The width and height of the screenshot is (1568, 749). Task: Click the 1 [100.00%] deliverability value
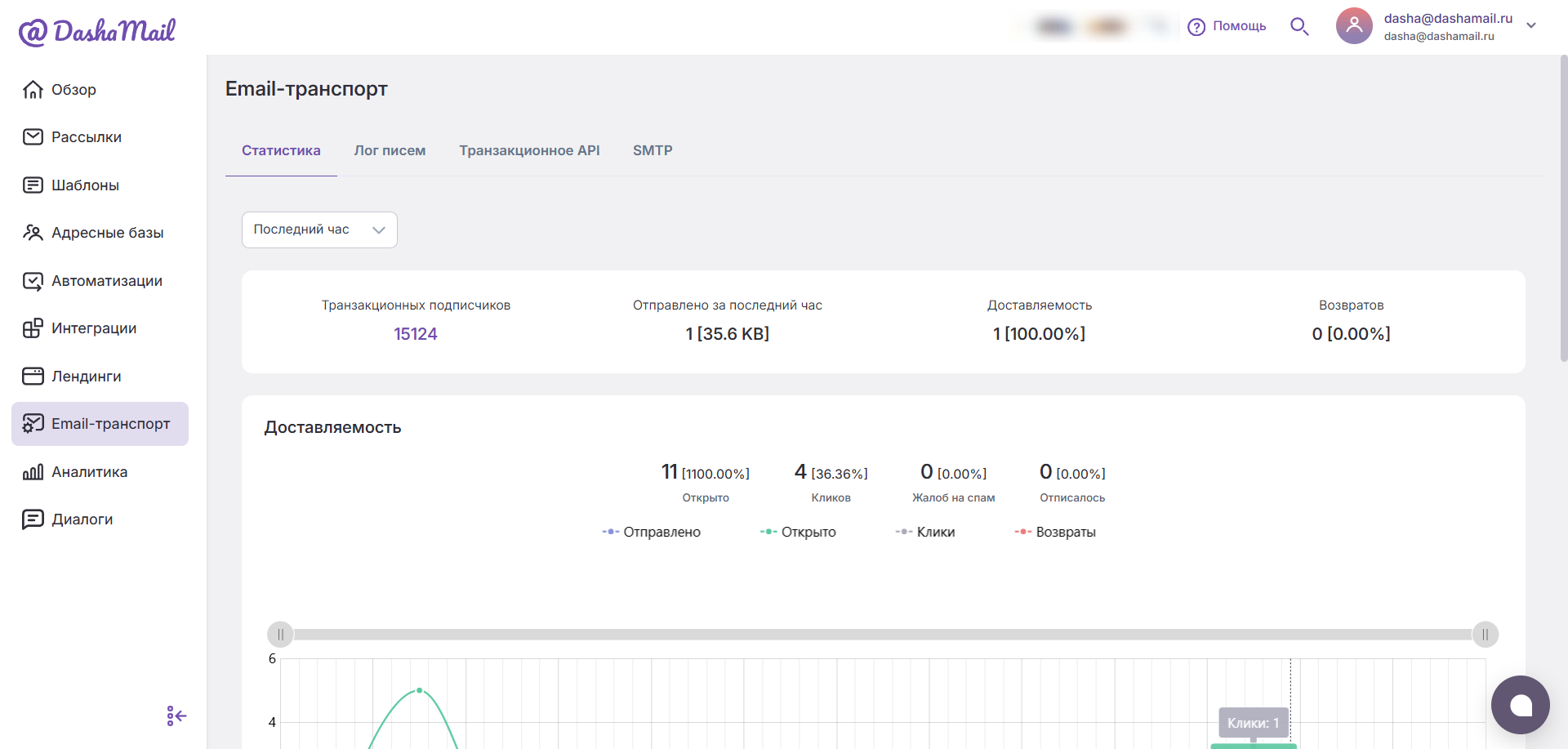click(1040, 334)
